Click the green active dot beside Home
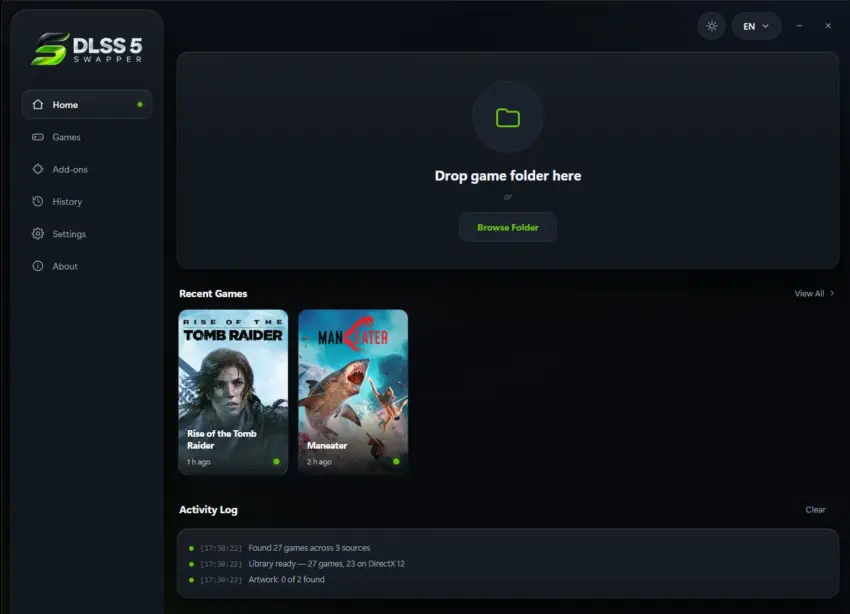This screenshot has height=614, width=850. (140, 105)
